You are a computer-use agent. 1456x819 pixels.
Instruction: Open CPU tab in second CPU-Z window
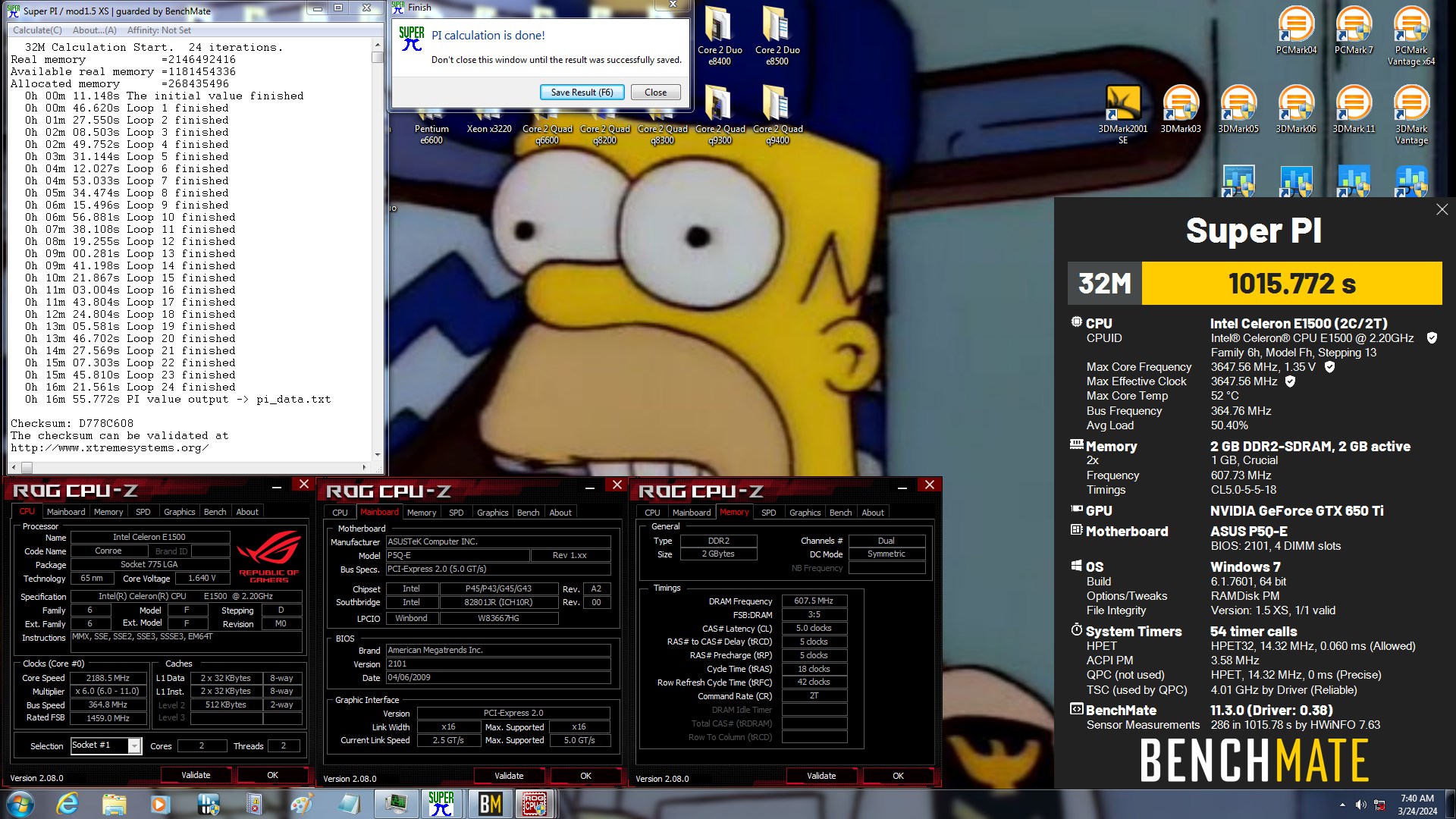tap(340, 513)
